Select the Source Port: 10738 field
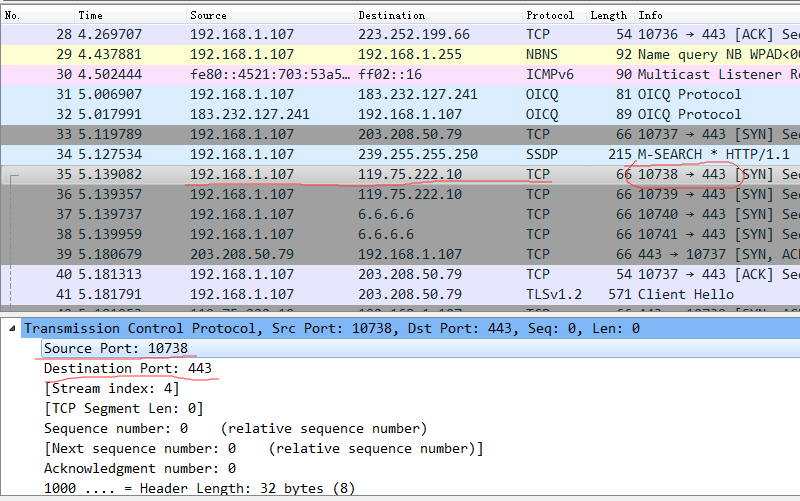 [115, 348]
